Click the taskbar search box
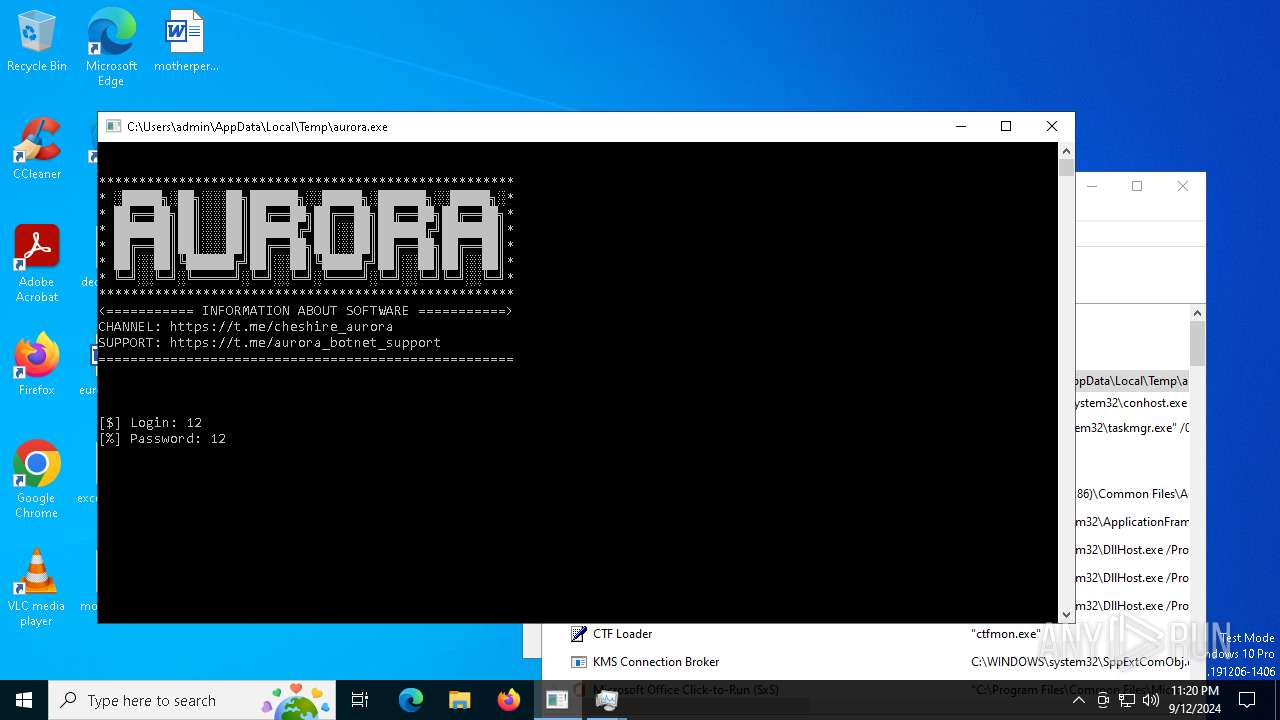The width and height of the screenshot is (1280, 720). click(192, 700)
